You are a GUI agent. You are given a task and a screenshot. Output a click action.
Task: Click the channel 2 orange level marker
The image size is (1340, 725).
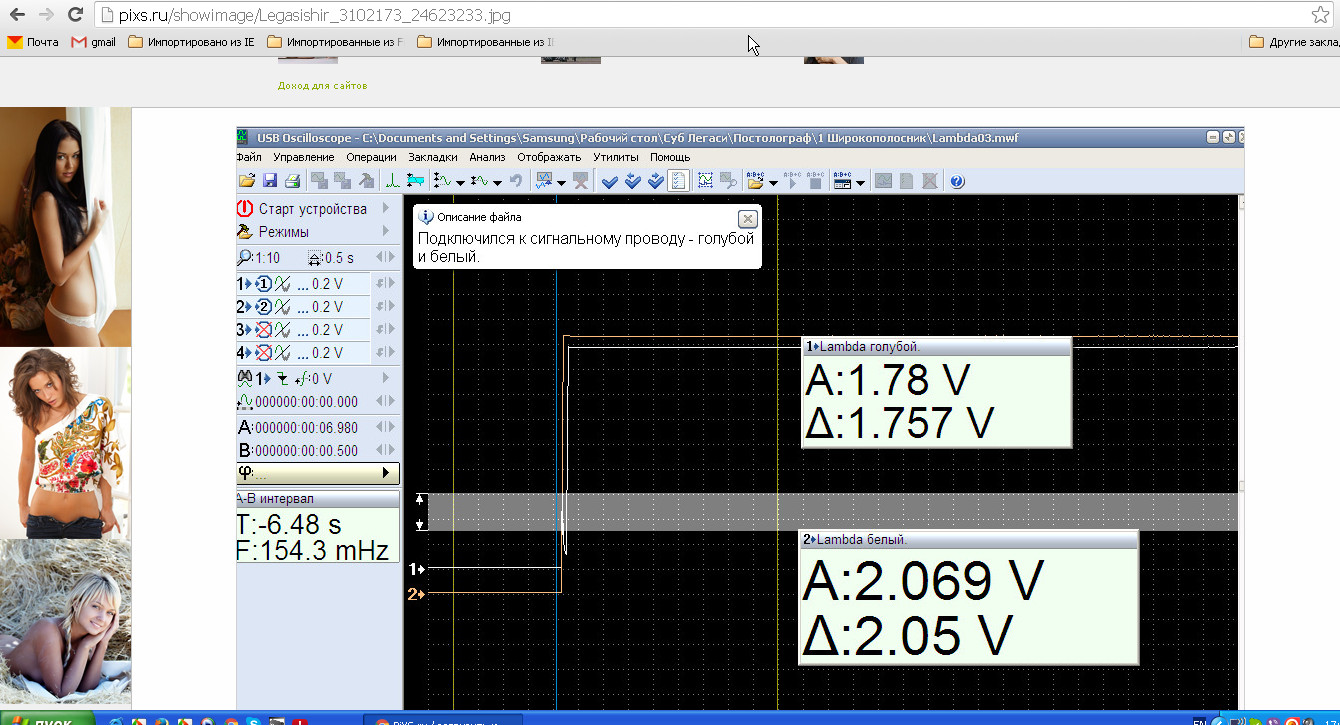tap(416, 594)
